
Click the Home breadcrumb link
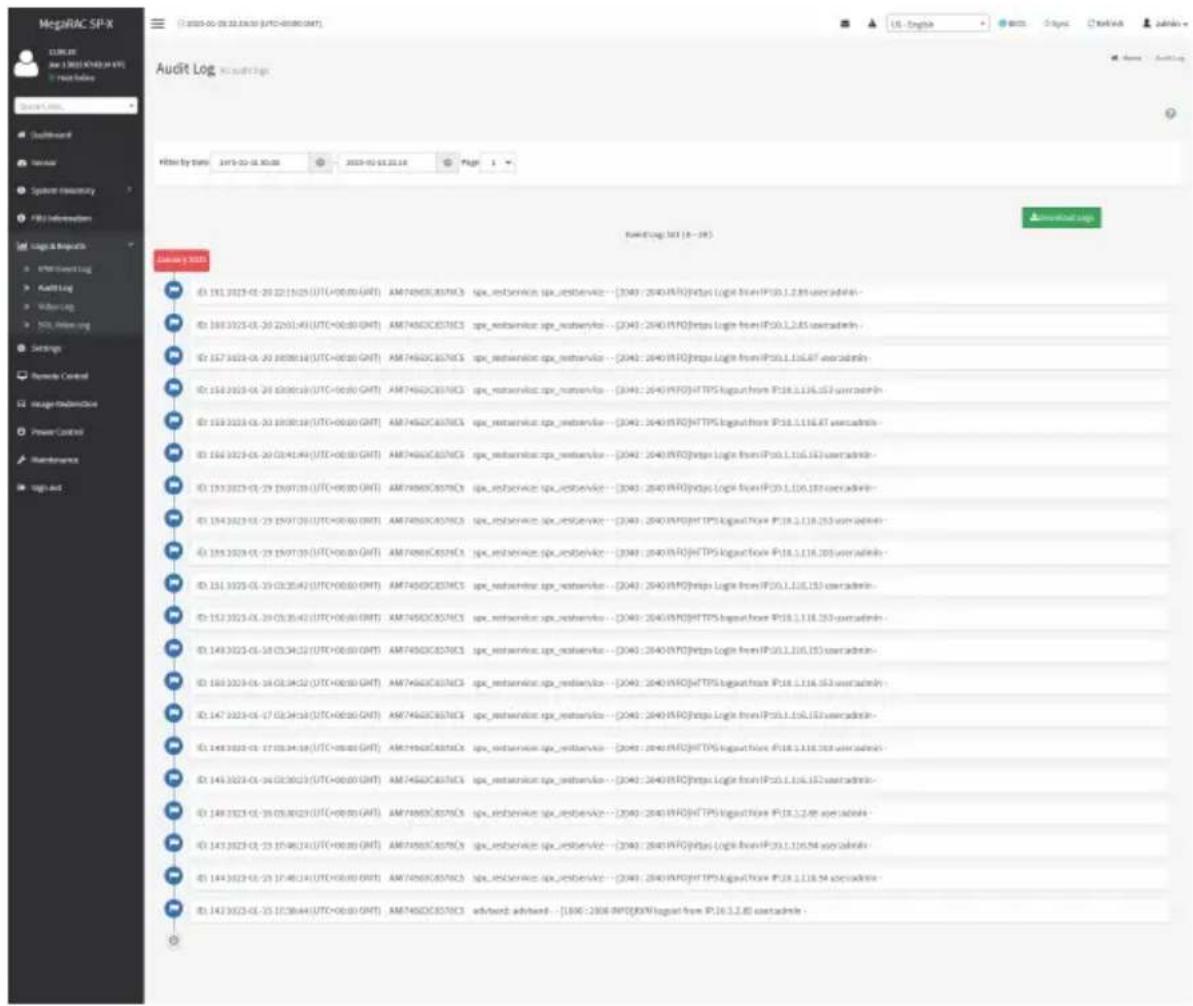[1127, 58]
